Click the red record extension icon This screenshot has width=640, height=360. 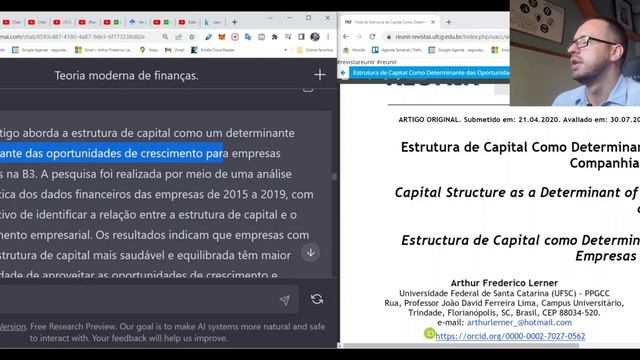coord(235,37)
